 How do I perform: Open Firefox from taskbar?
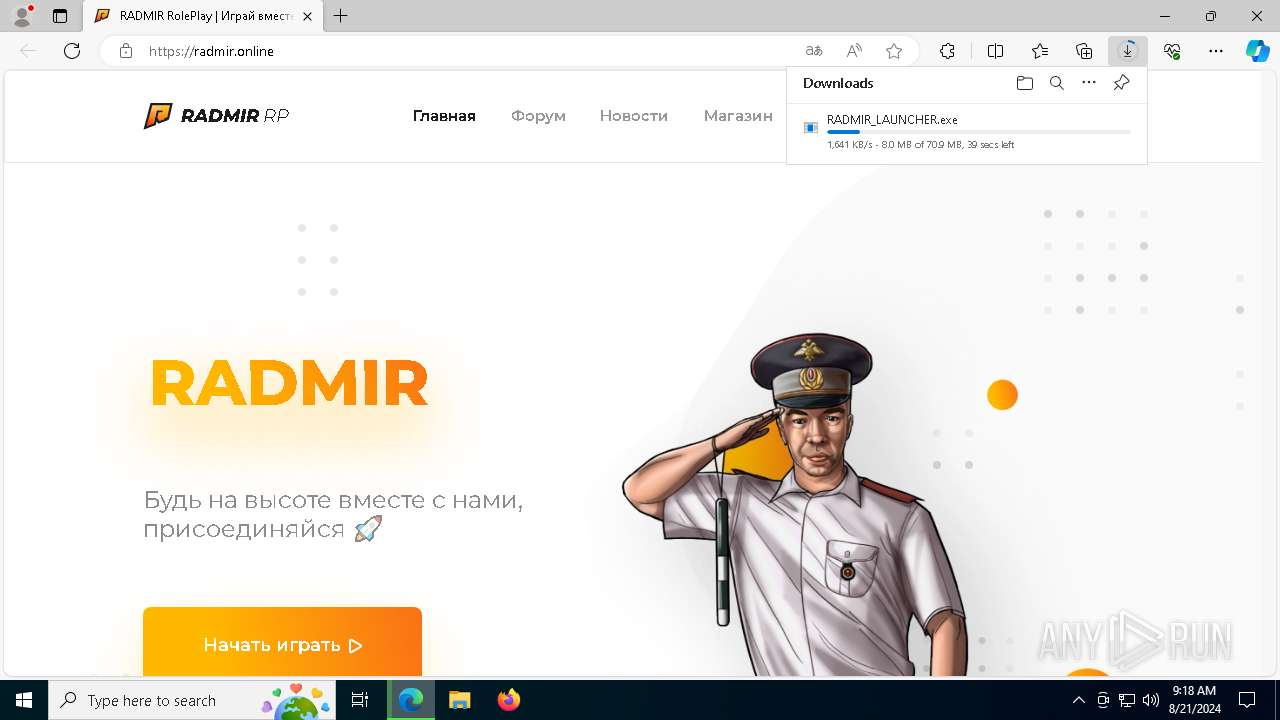click(x=509, y=700)
